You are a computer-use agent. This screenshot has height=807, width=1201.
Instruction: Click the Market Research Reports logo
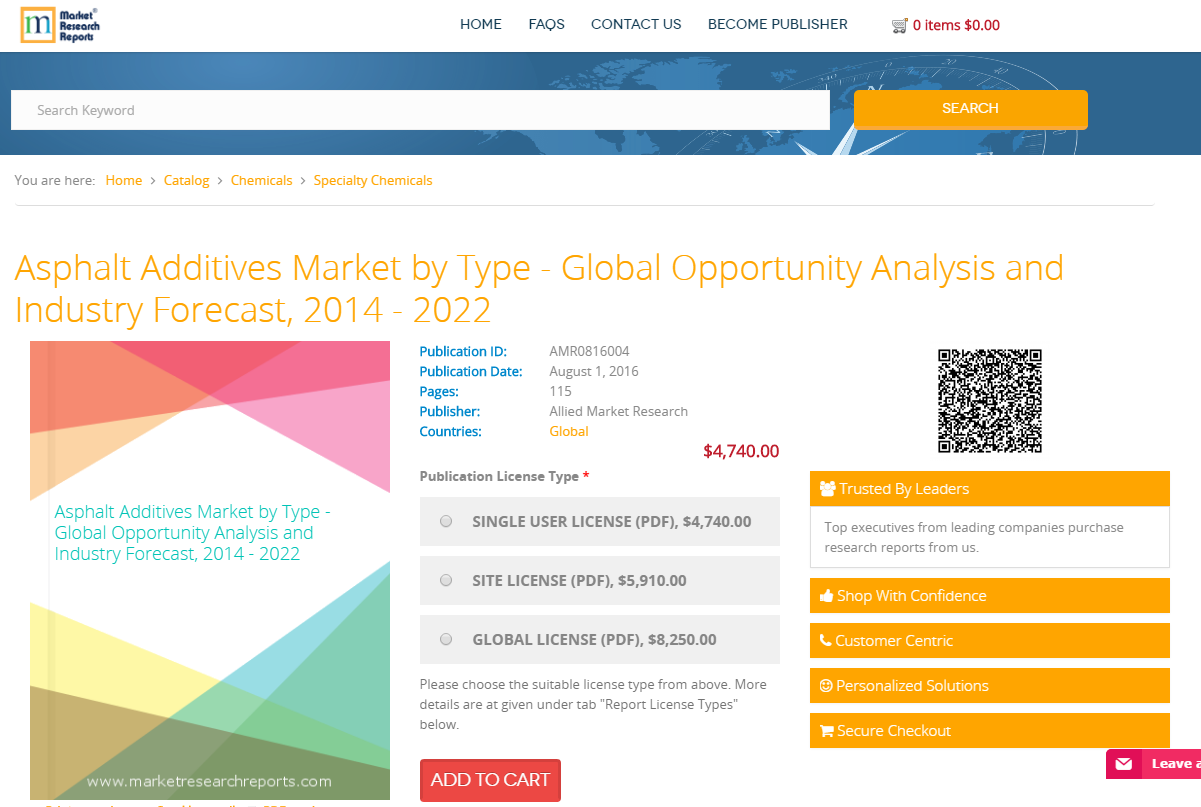pos(59,25)
